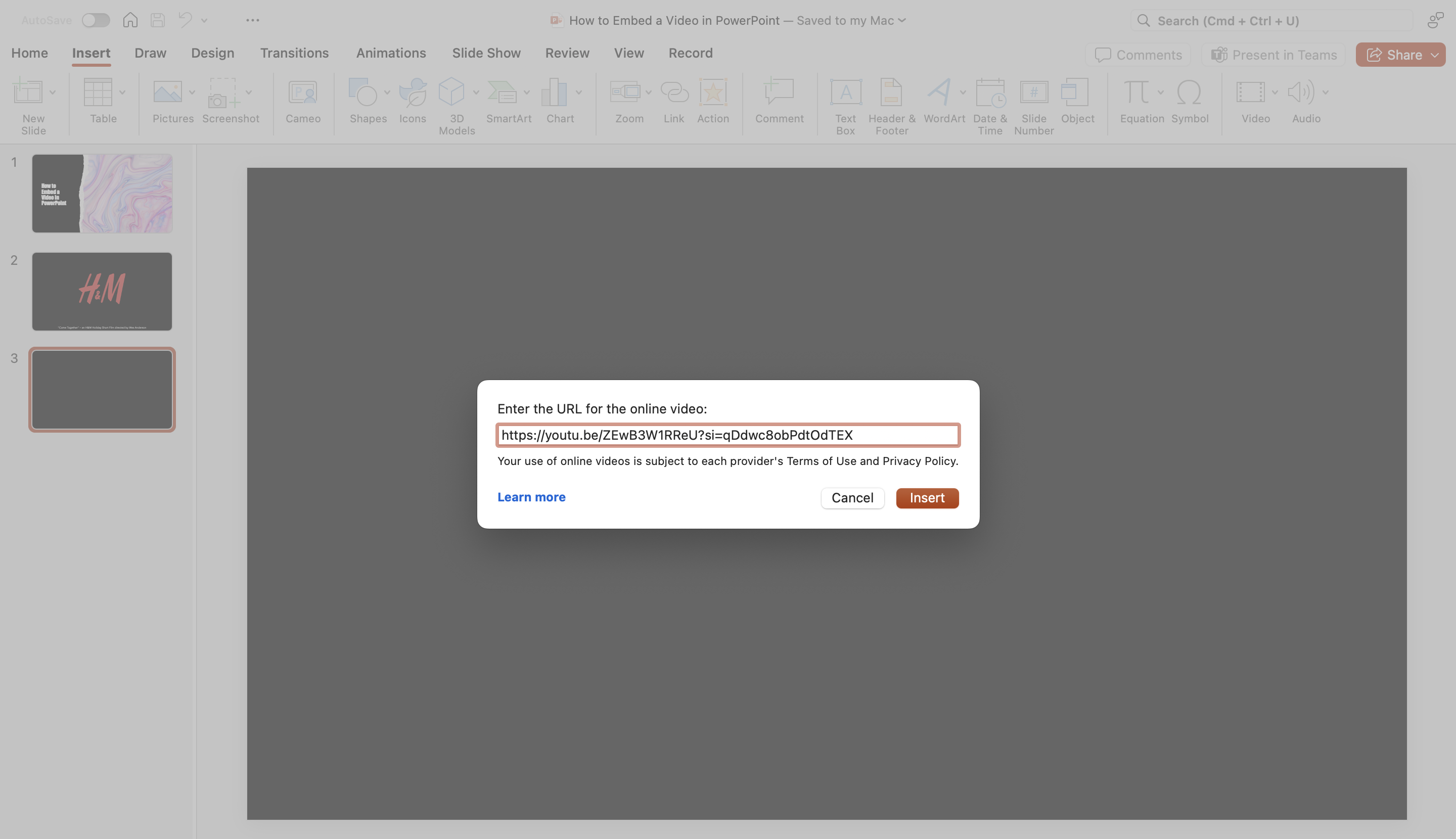Expand the New Slide layout dropdown arrow

(x=53, y=92)
